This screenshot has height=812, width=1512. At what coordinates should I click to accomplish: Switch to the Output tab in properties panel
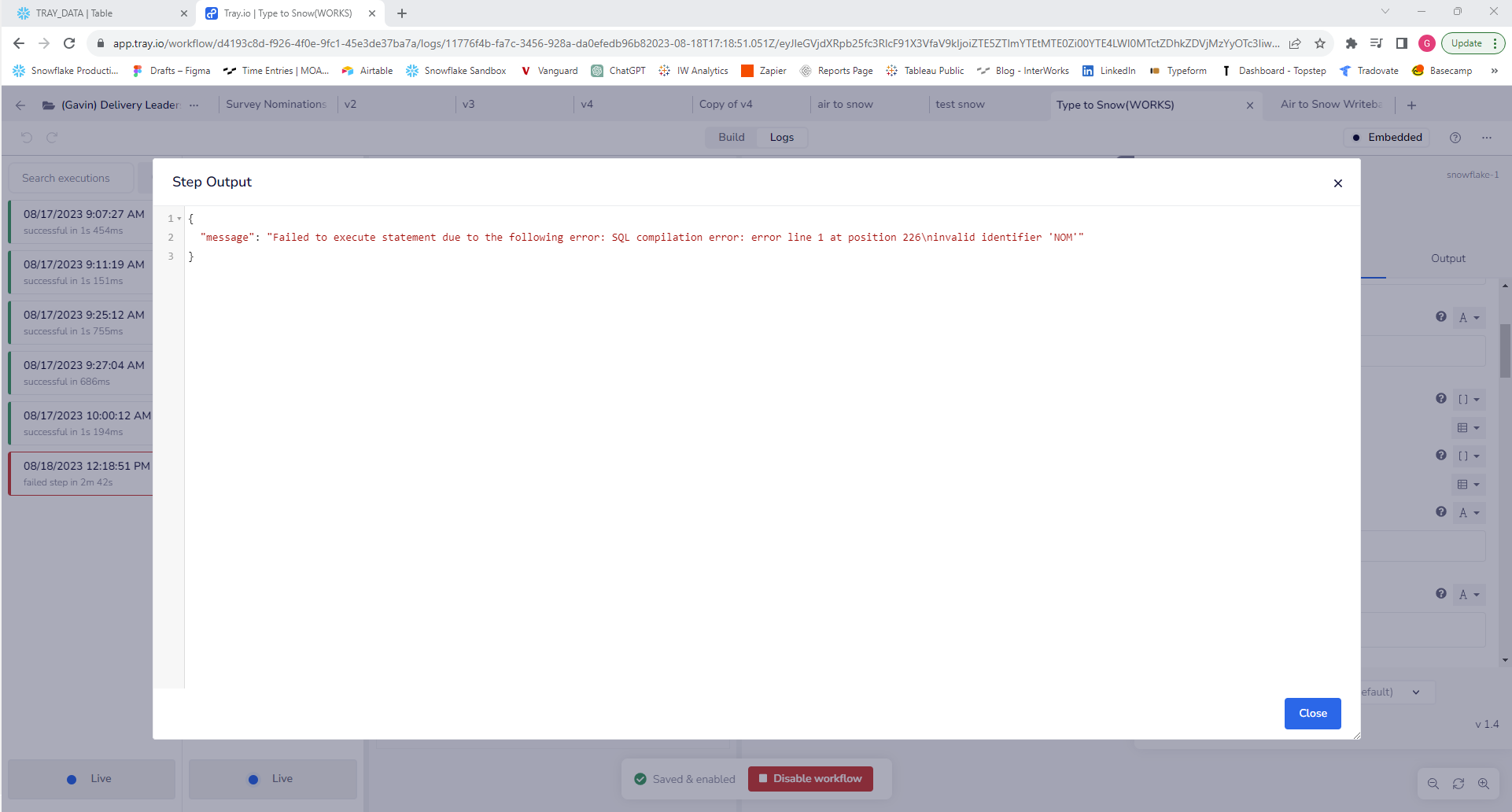coord(1447,258)
